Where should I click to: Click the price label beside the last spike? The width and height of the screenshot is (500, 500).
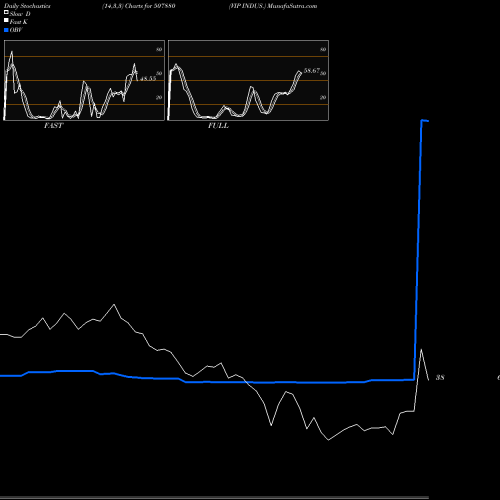(440, 378)
